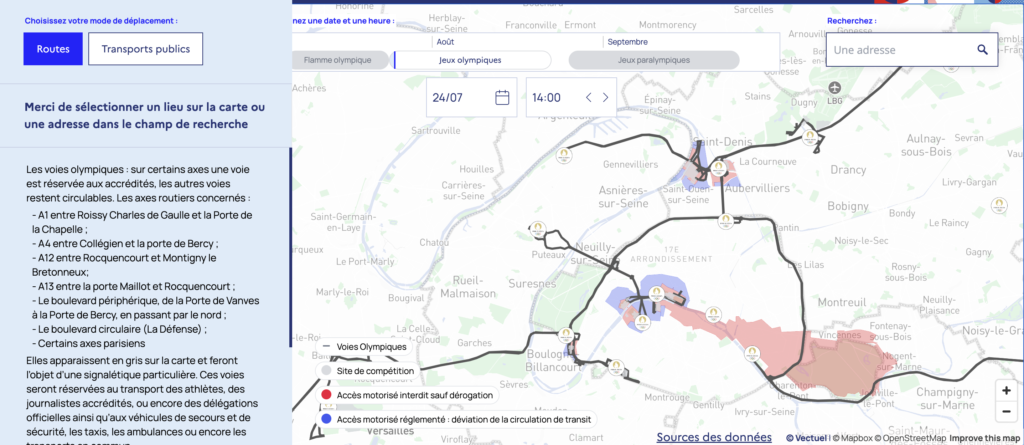Viewport: 1024px width, 445px height.
Task: Click the venue marker right of Saint-Denis blue zone
Action: (x=718, y=168)
